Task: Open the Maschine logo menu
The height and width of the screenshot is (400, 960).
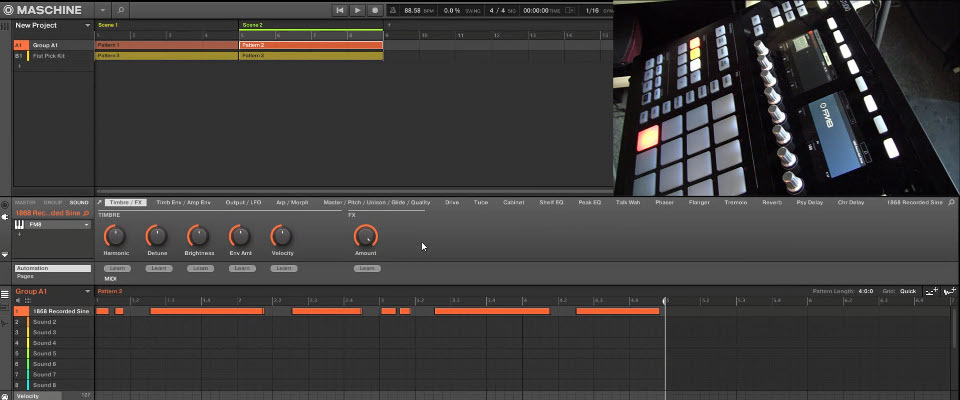Action: click(x=43, y=10)
